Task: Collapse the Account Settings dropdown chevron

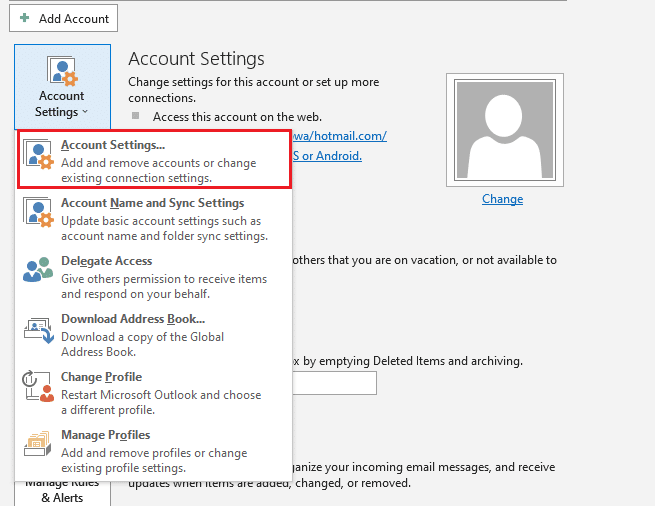Action: click(x=85, y=113)
